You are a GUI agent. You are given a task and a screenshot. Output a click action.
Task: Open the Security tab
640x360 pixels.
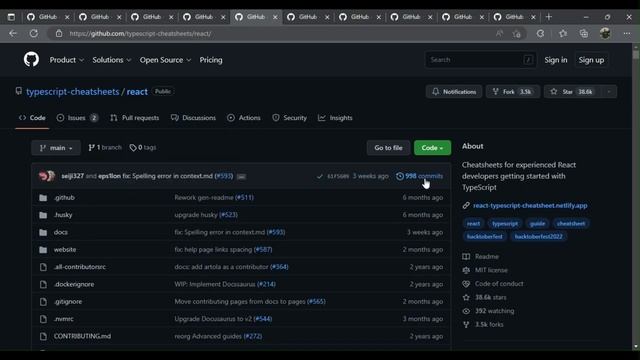coord(289,118)
